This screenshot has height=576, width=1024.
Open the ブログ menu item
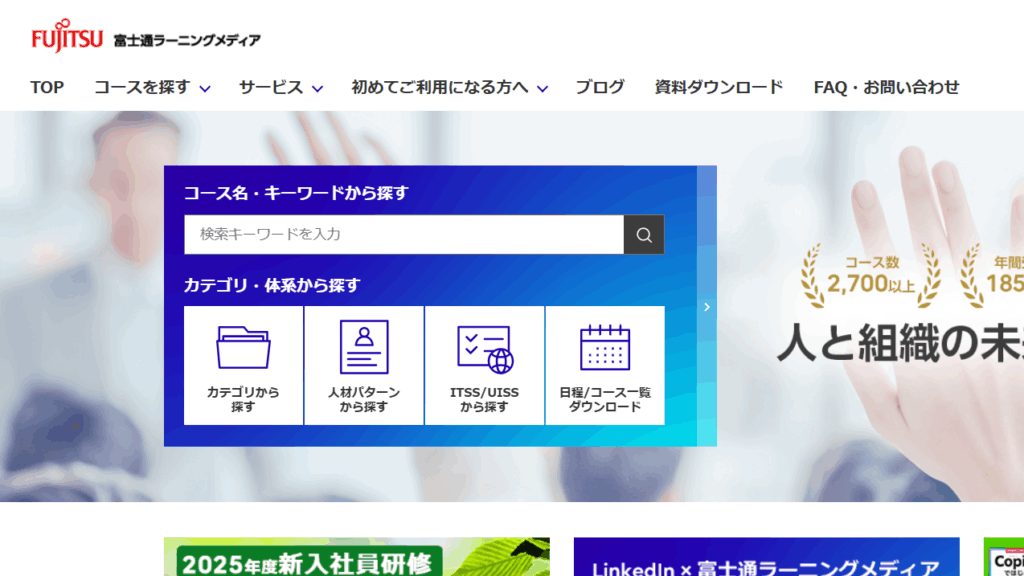(x=600, y=88)
